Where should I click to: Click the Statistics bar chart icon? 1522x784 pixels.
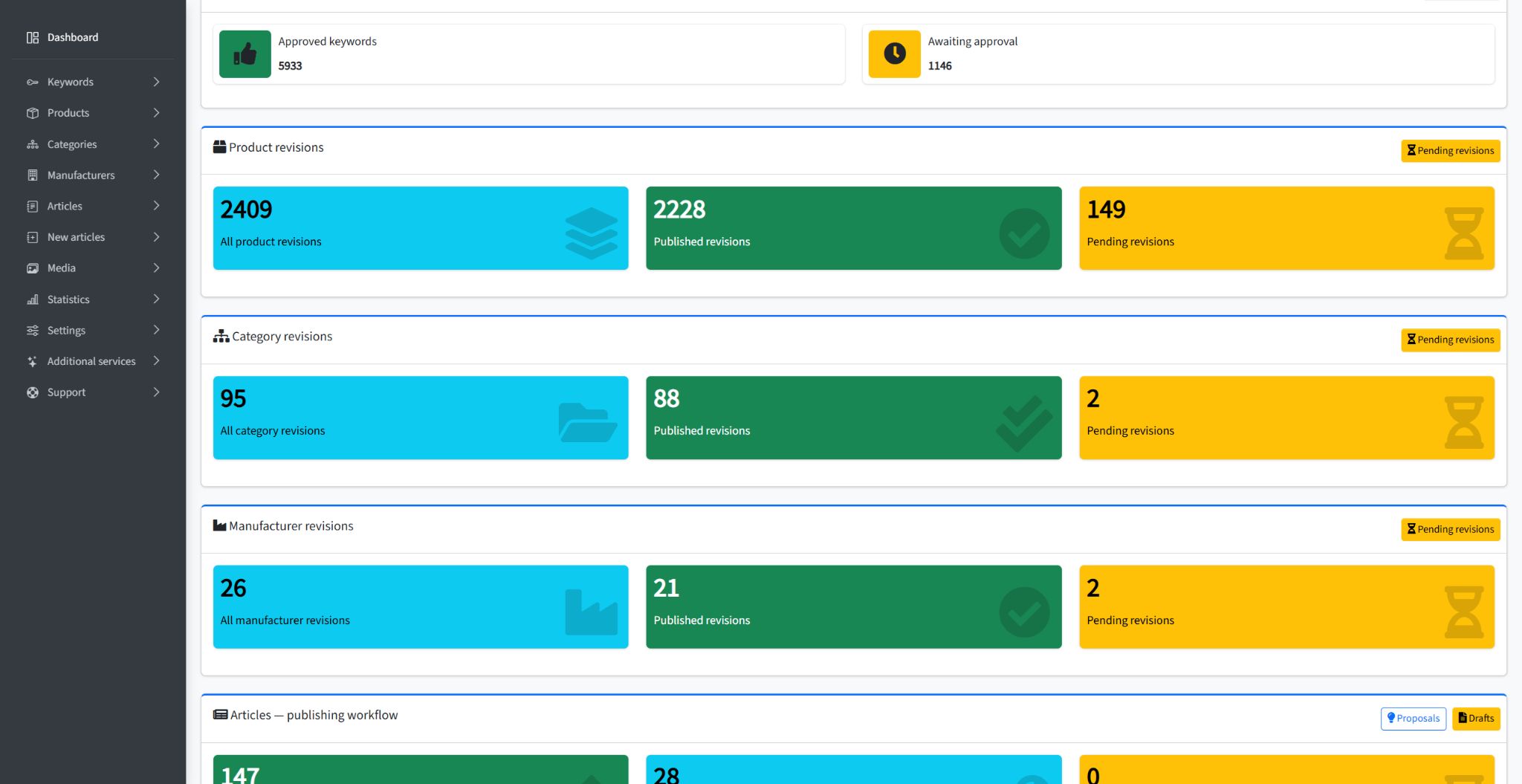coord(33,299)
